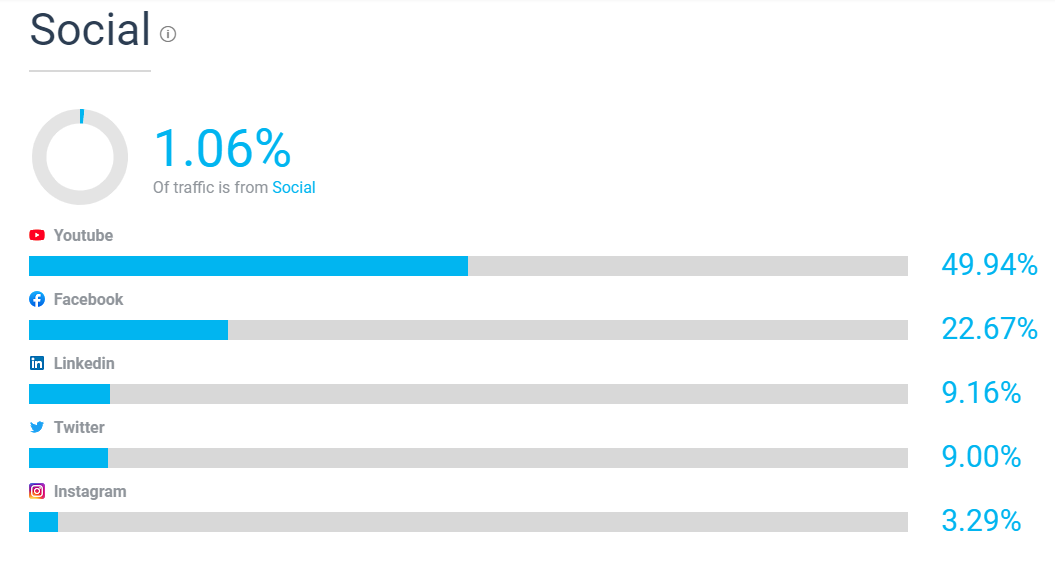Click the info icon beside Social heading
The image size is (1055, 562).
point(168,34)
